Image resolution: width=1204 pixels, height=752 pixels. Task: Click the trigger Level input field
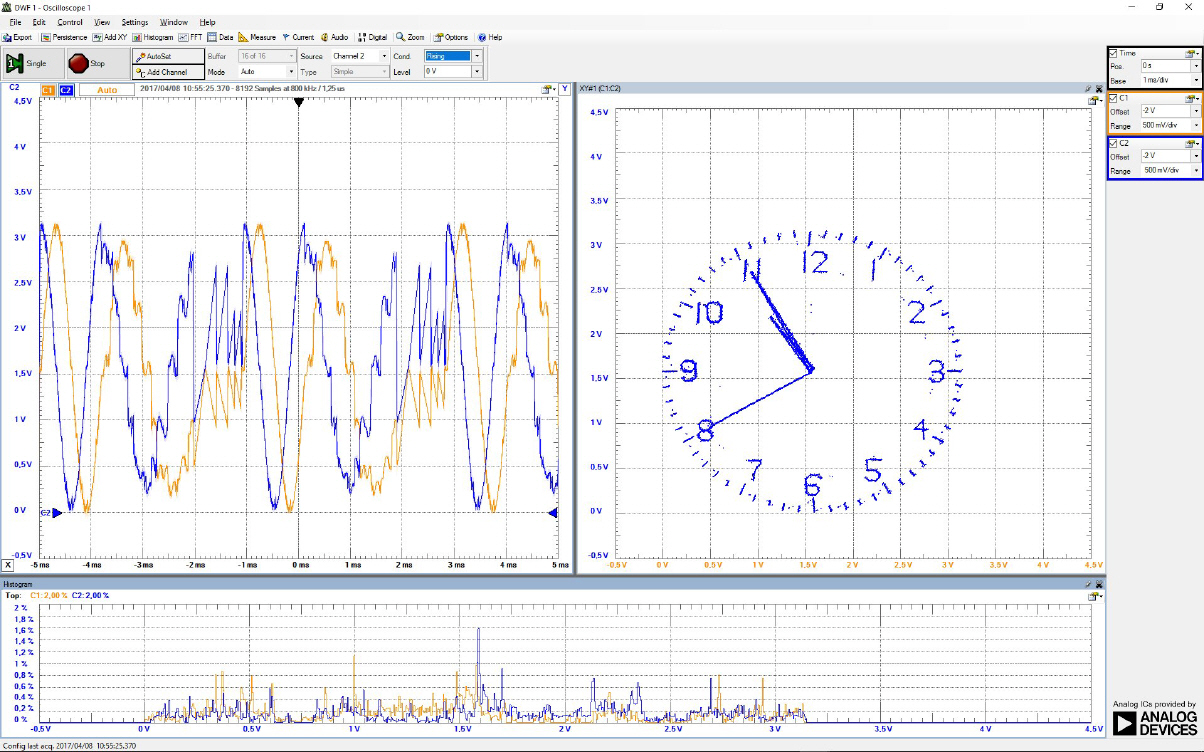[447, 72]
